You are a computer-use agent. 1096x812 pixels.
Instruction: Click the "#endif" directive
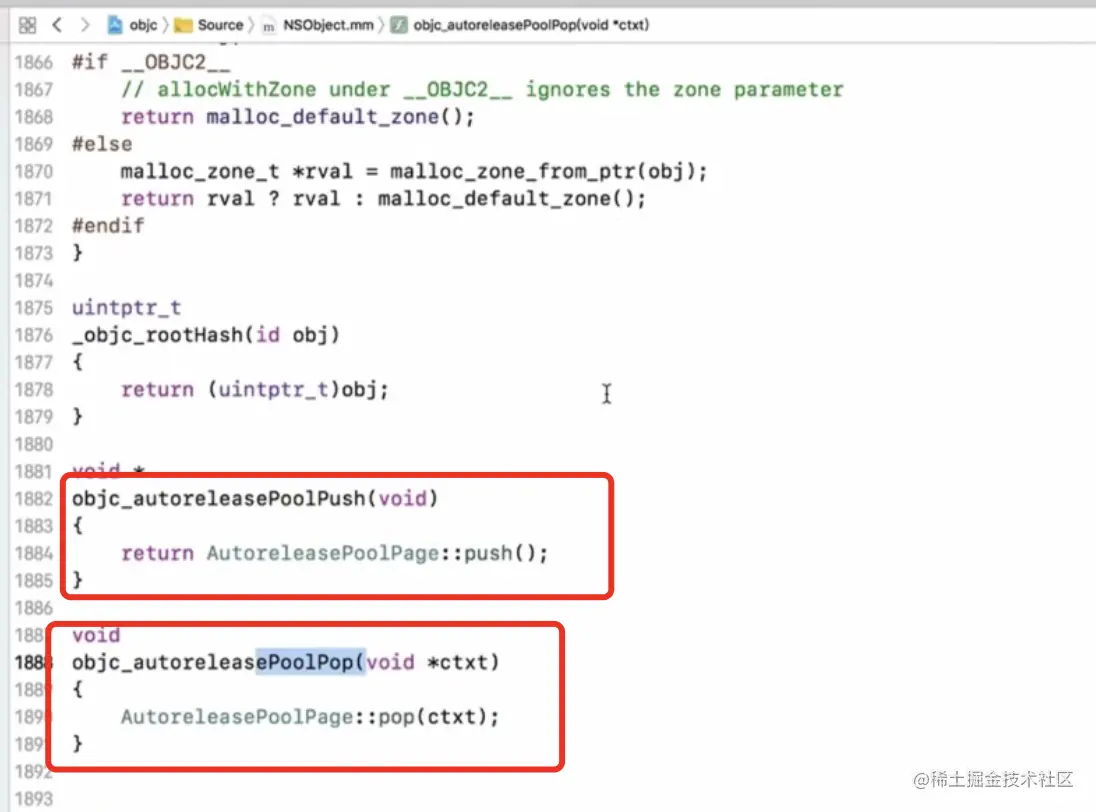pos(108,226)
